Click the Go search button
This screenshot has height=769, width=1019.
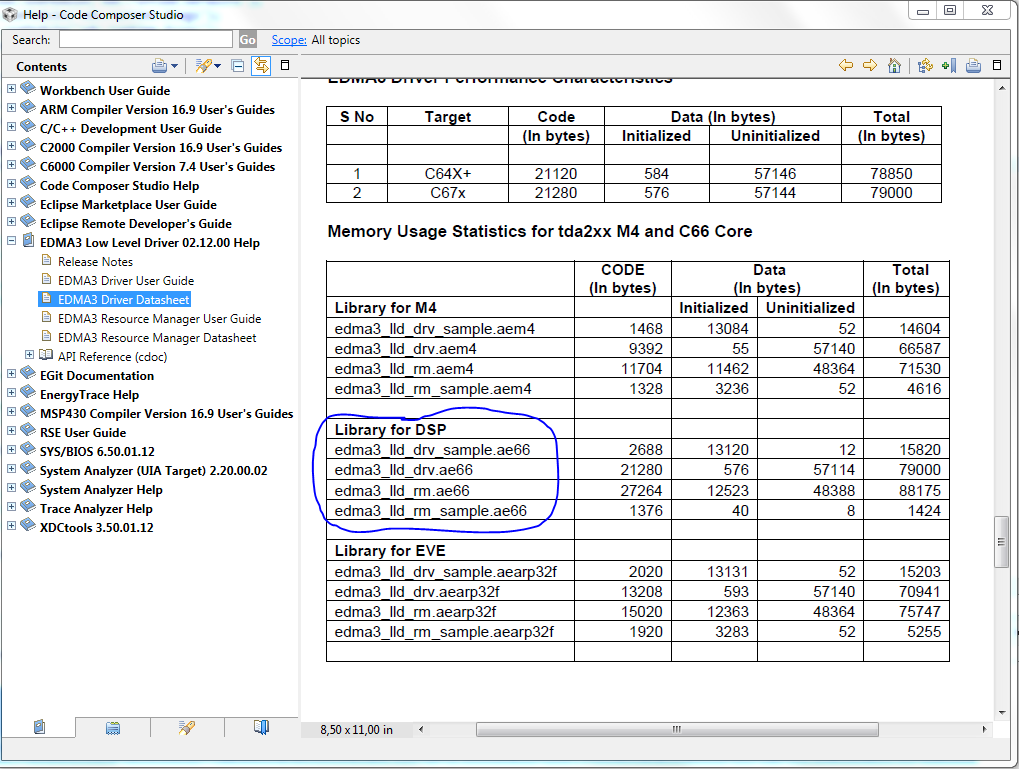(246, 39)
